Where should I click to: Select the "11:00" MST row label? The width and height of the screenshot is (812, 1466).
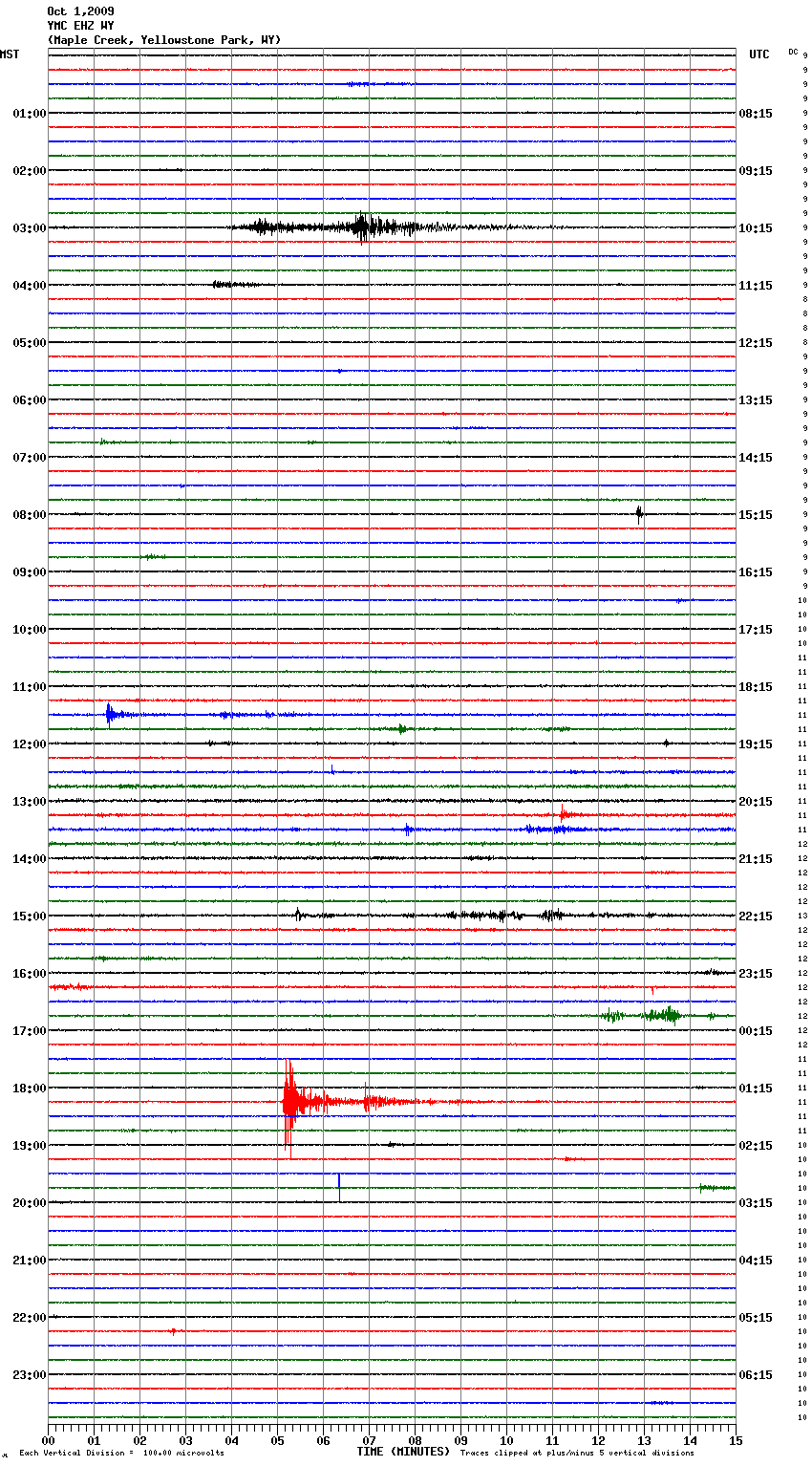[x=29, y=687]
